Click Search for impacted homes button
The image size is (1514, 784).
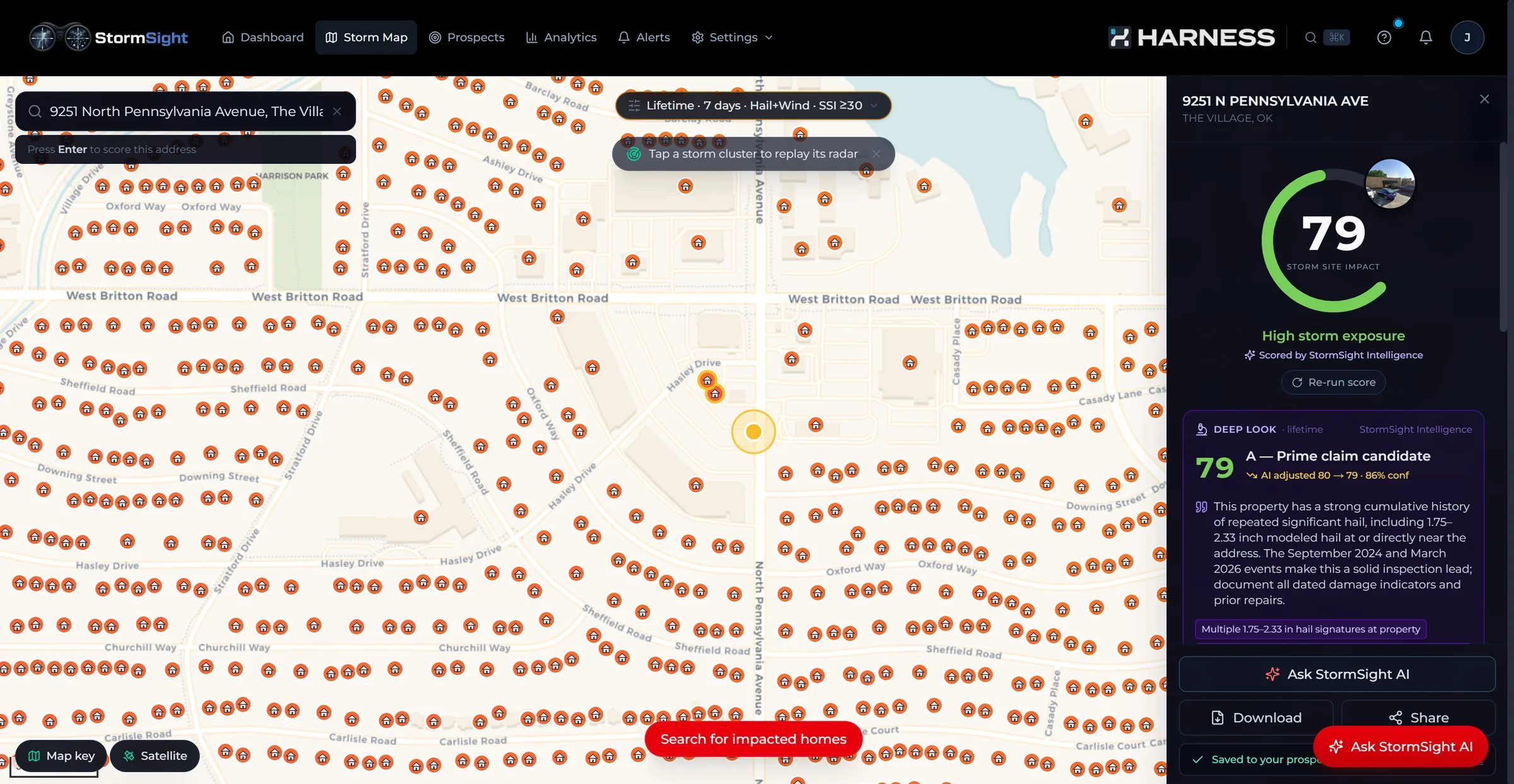[x=753, y=739]
